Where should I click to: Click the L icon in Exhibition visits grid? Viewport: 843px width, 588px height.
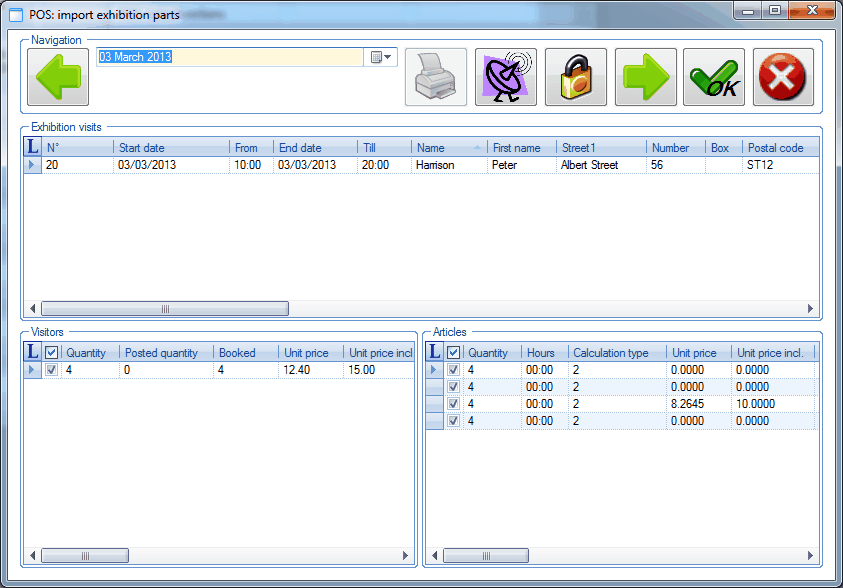pyautogui.click(x=32, y=148)
